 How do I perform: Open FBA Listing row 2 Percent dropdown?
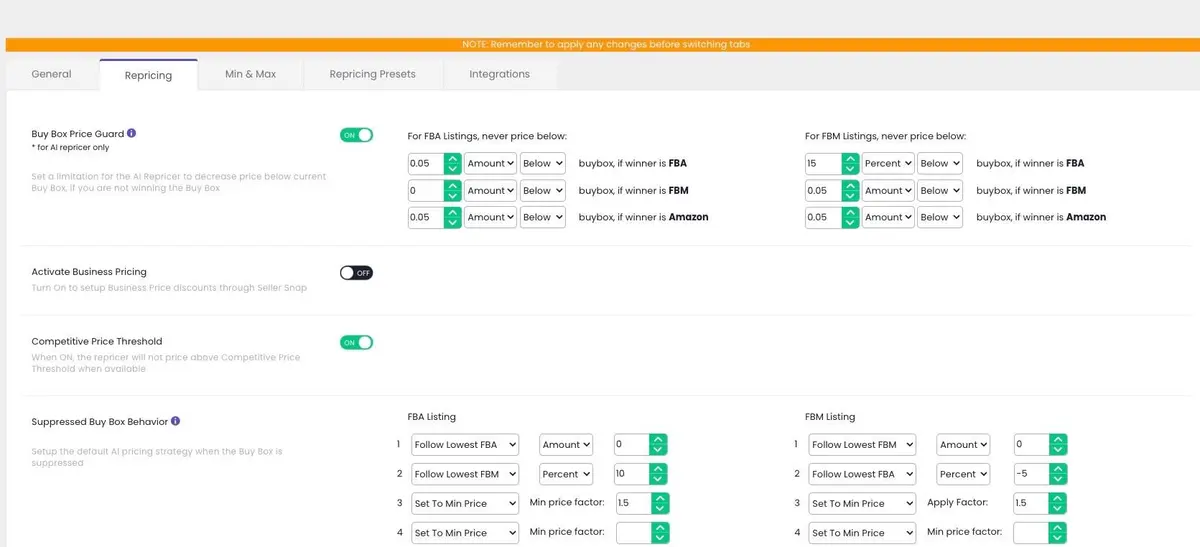[x=566, y=474]
